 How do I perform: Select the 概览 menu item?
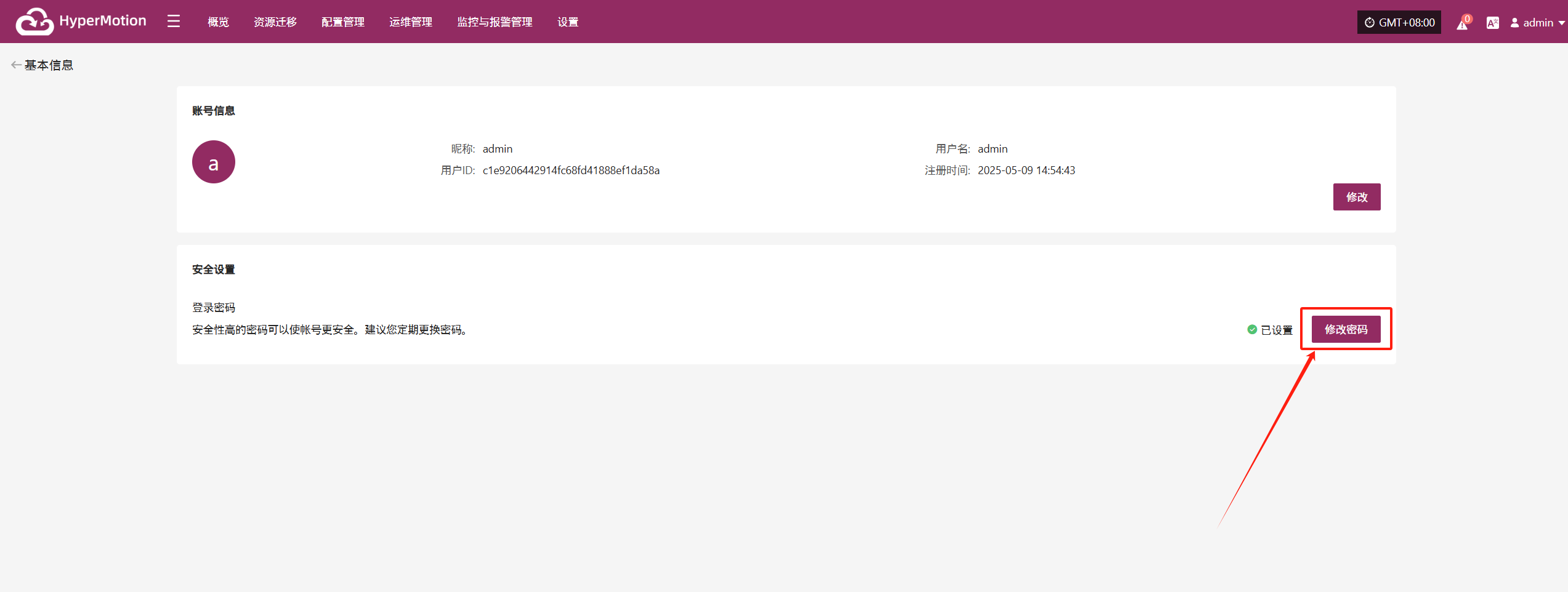218,22
